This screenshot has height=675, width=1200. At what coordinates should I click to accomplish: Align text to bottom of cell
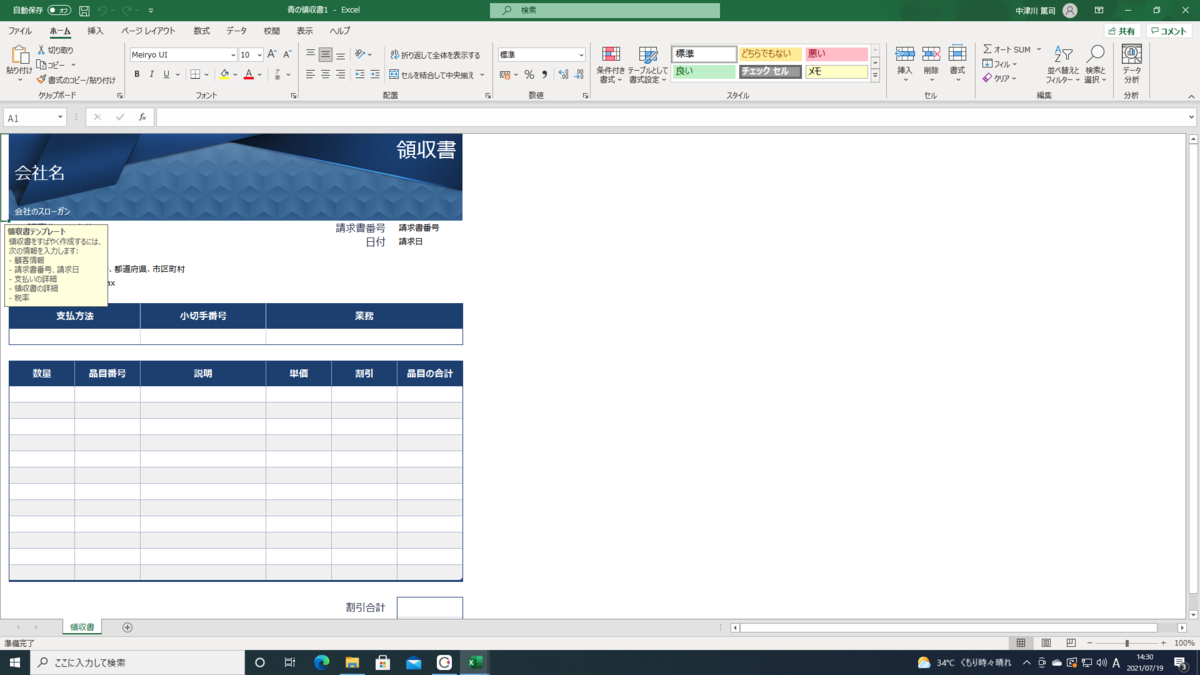pos(341,55)
